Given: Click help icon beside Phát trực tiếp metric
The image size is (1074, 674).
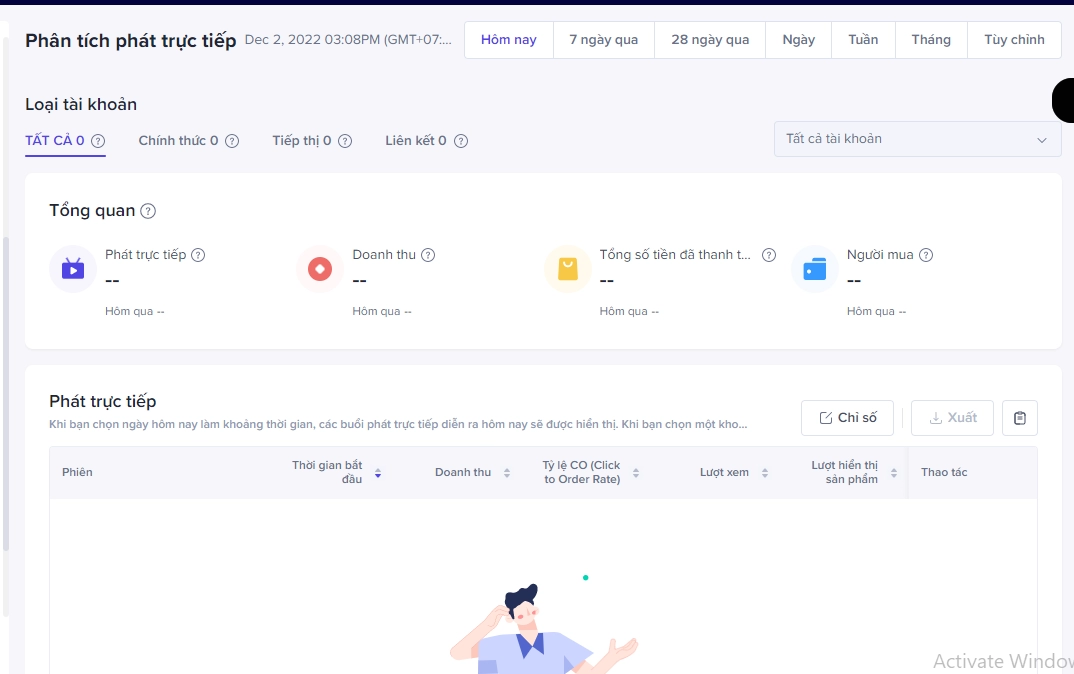Looking at the screenshot, I should click(x=198, y=255).
